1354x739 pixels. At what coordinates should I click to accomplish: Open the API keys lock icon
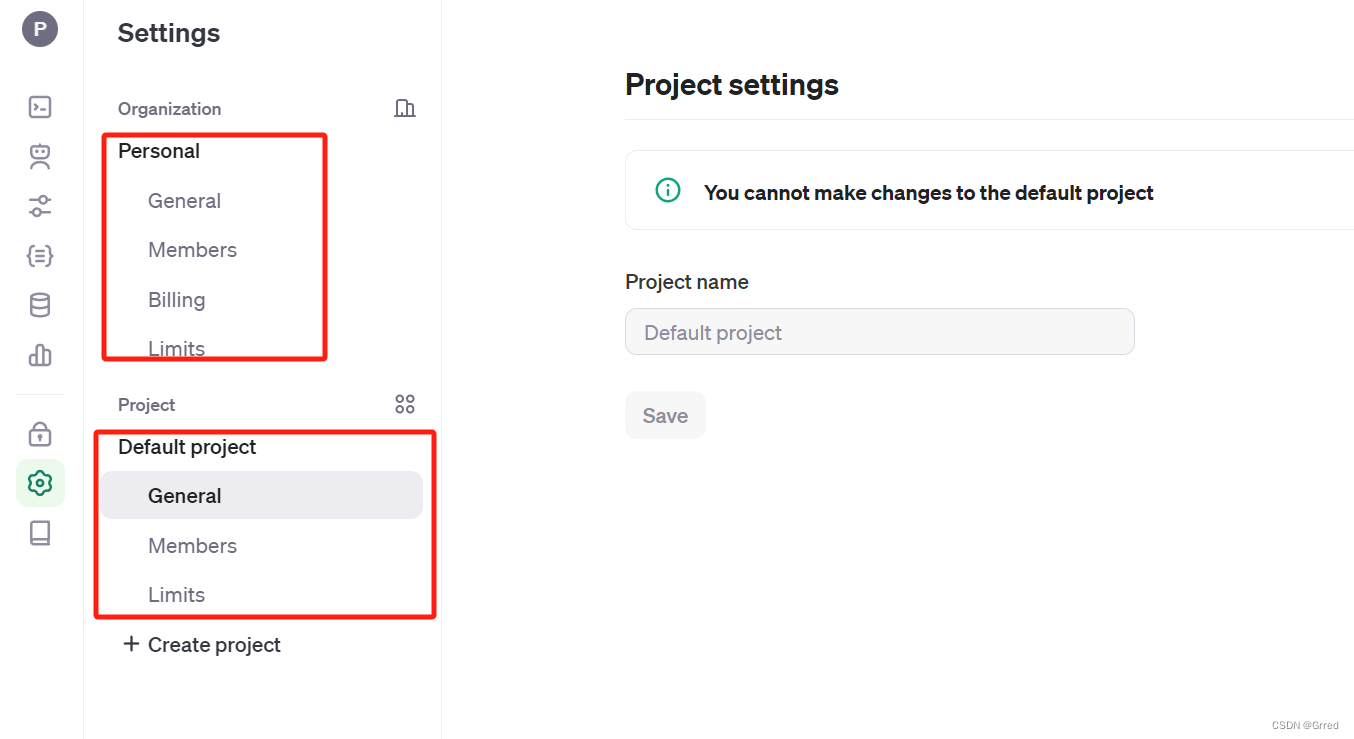click(40, 434)
